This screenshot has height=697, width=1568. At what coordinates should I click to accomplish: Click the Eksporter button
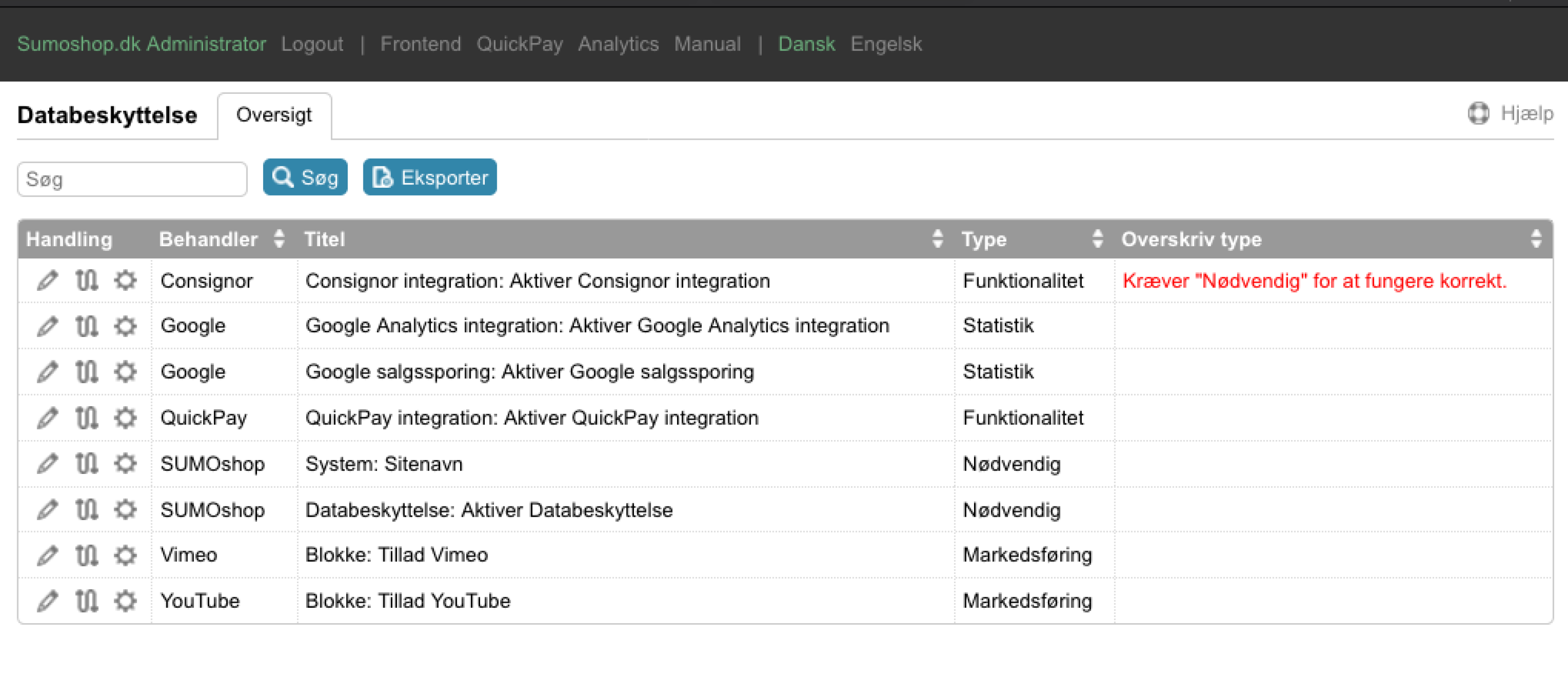coord(430,177)
